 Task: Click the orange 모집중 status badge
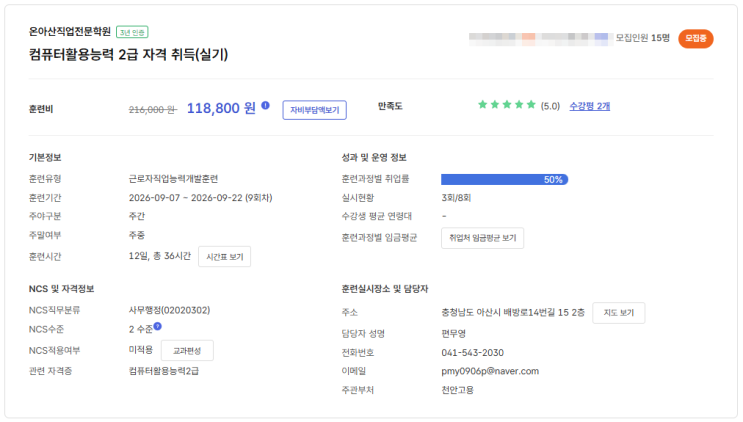click(696, 38)
